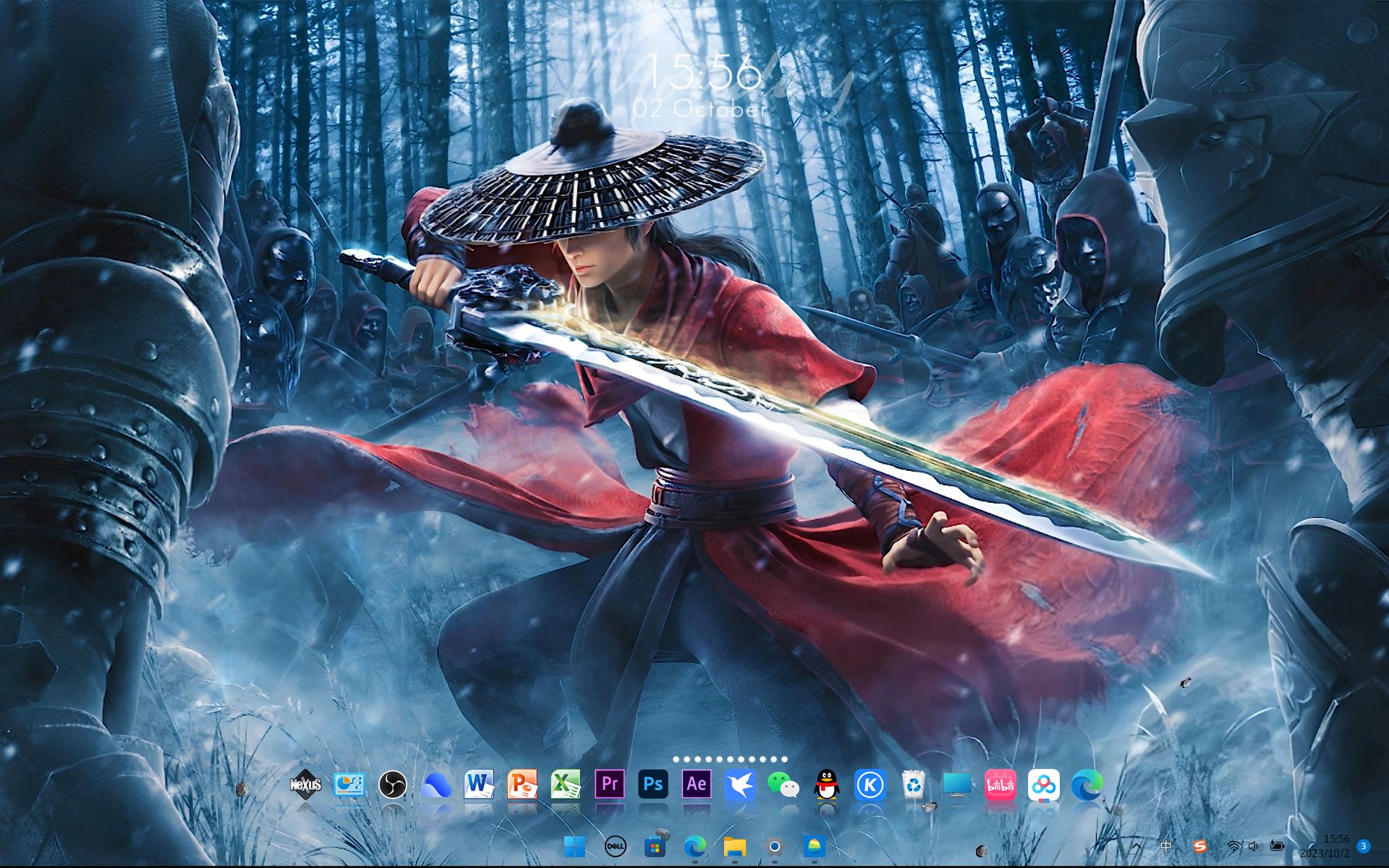
Task: Launch Microsoft Word from the dock
Action: [479, 784]
